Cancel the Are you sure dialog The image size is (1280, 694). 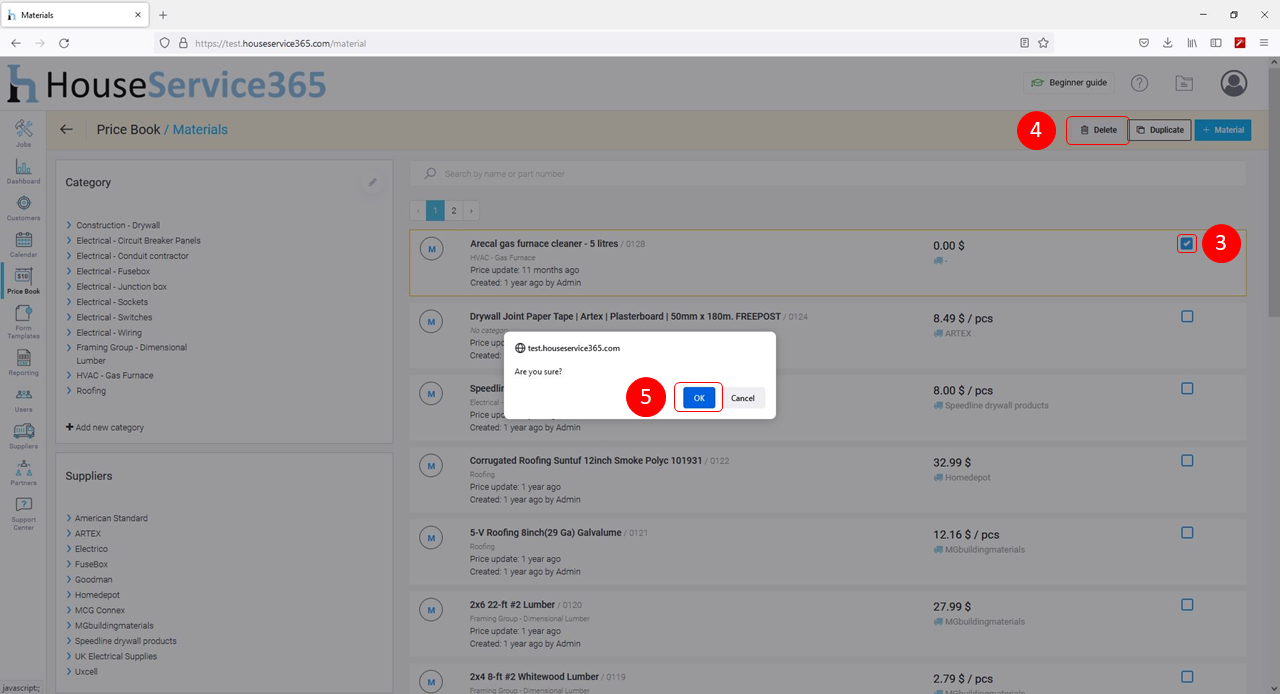coord(743,398)
